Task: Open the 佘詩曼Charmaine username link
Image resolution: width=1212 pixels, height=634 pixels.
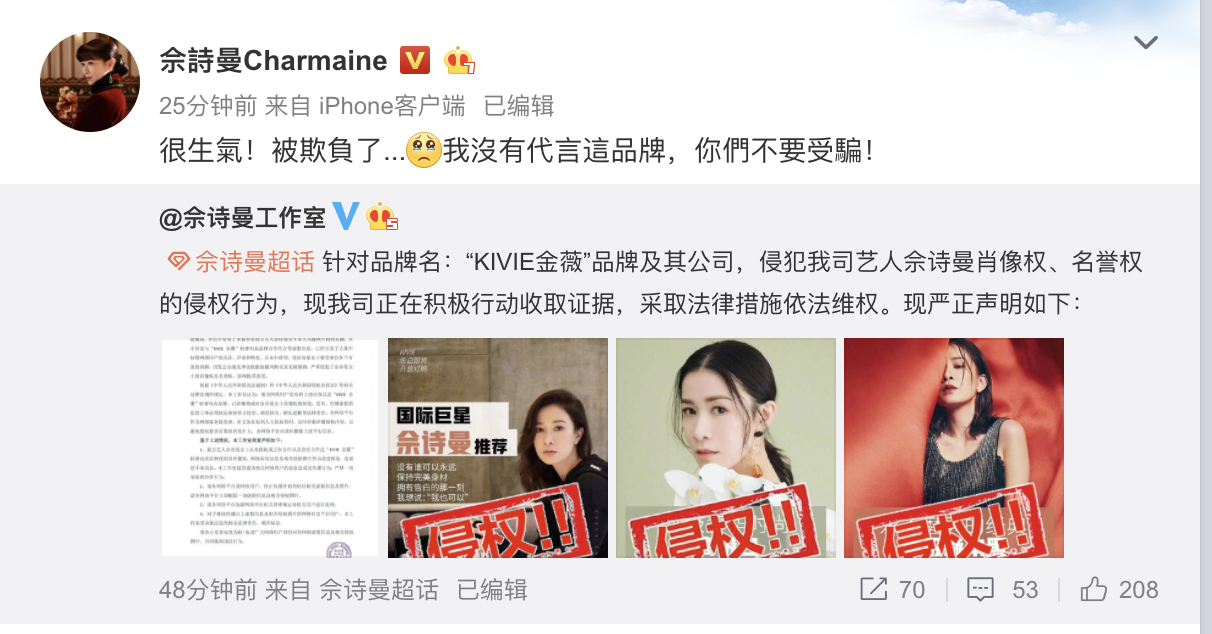Action: tap(273, 61)
